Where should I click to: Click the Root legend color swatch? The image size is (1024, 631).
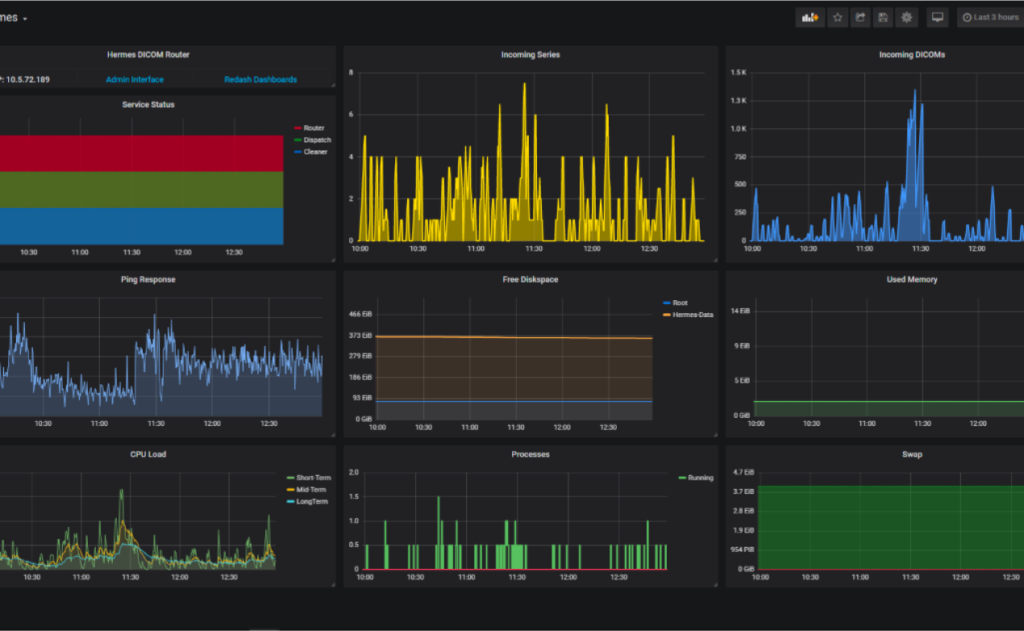click(x=667, y=303)
